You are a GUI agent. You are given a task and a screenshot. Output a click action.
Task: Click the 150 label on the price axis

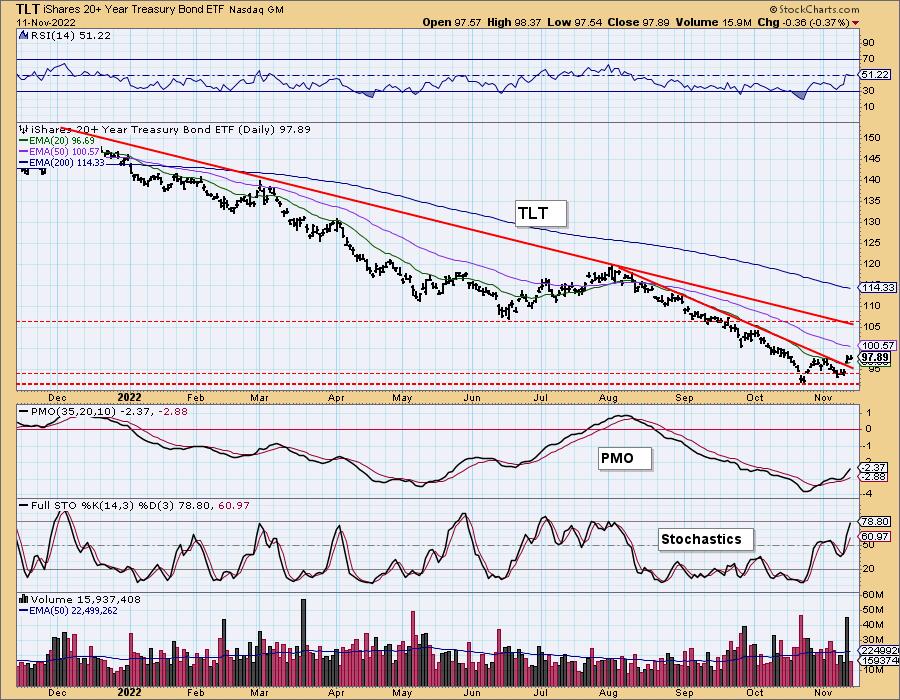[871, 137]
